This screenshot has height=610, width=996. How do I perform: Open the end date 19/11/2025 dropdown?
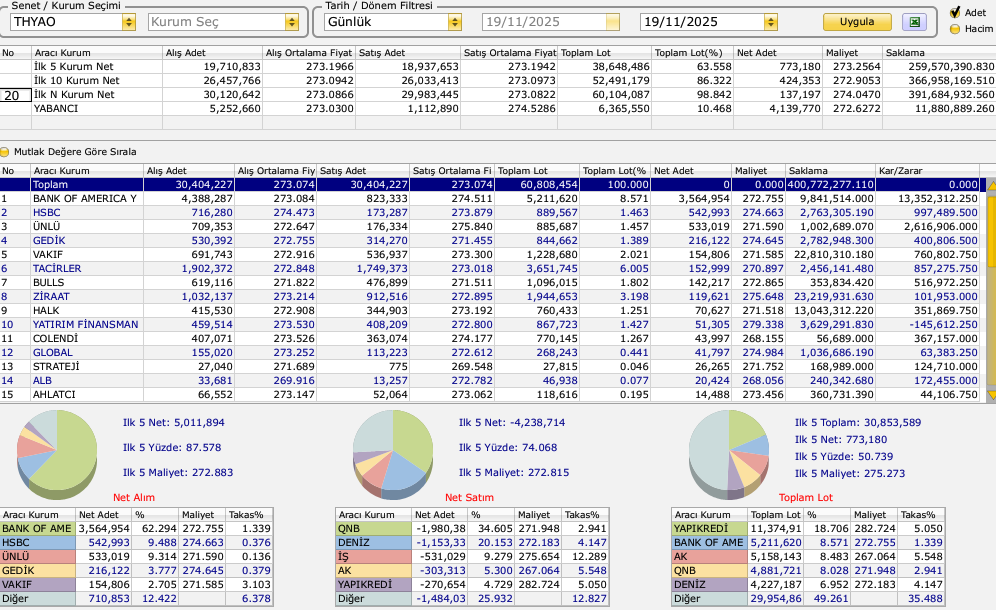771,22
